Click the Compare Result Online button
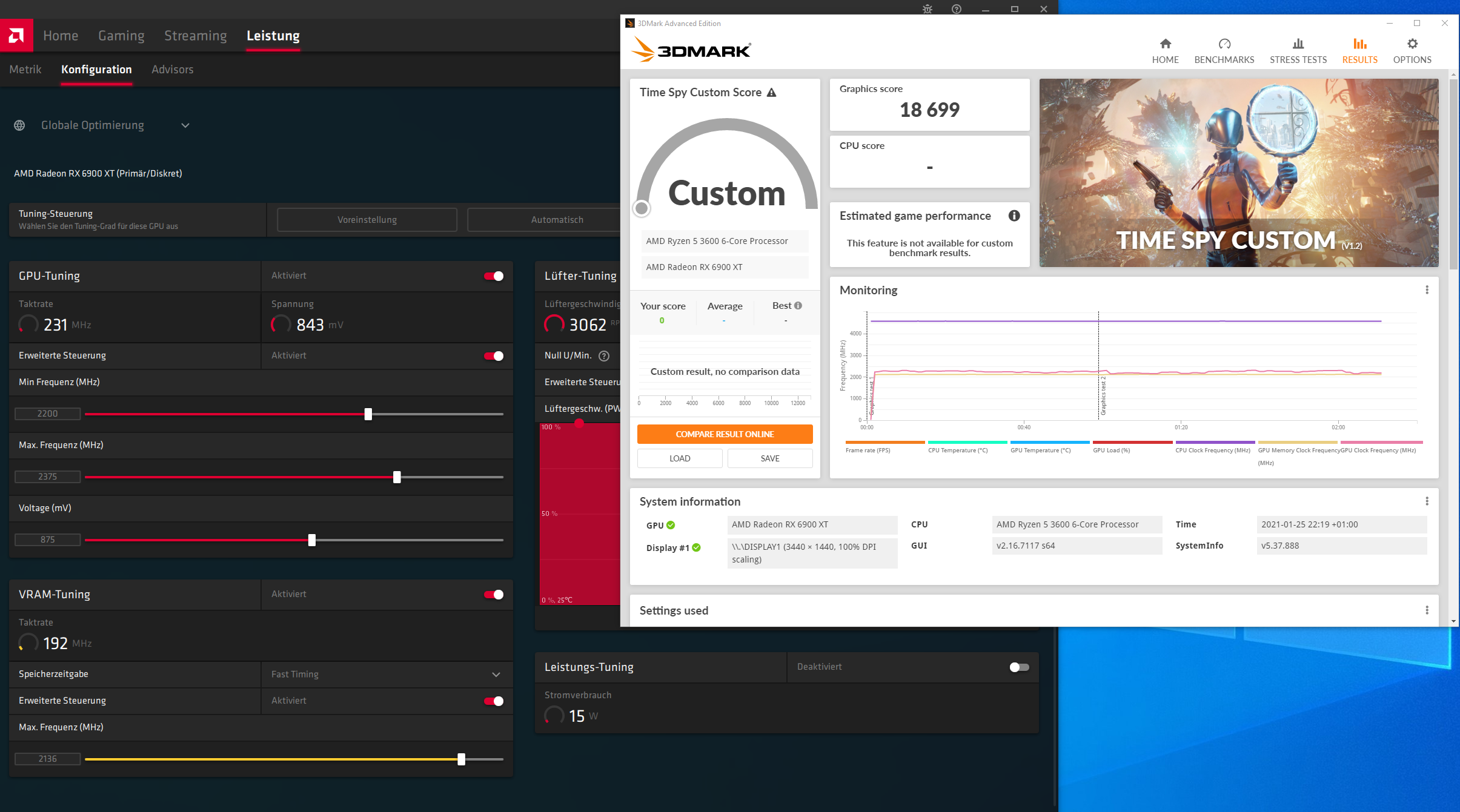Viewport: 1460px width, 812px height. pyautogui.click(x=725, y=434)
